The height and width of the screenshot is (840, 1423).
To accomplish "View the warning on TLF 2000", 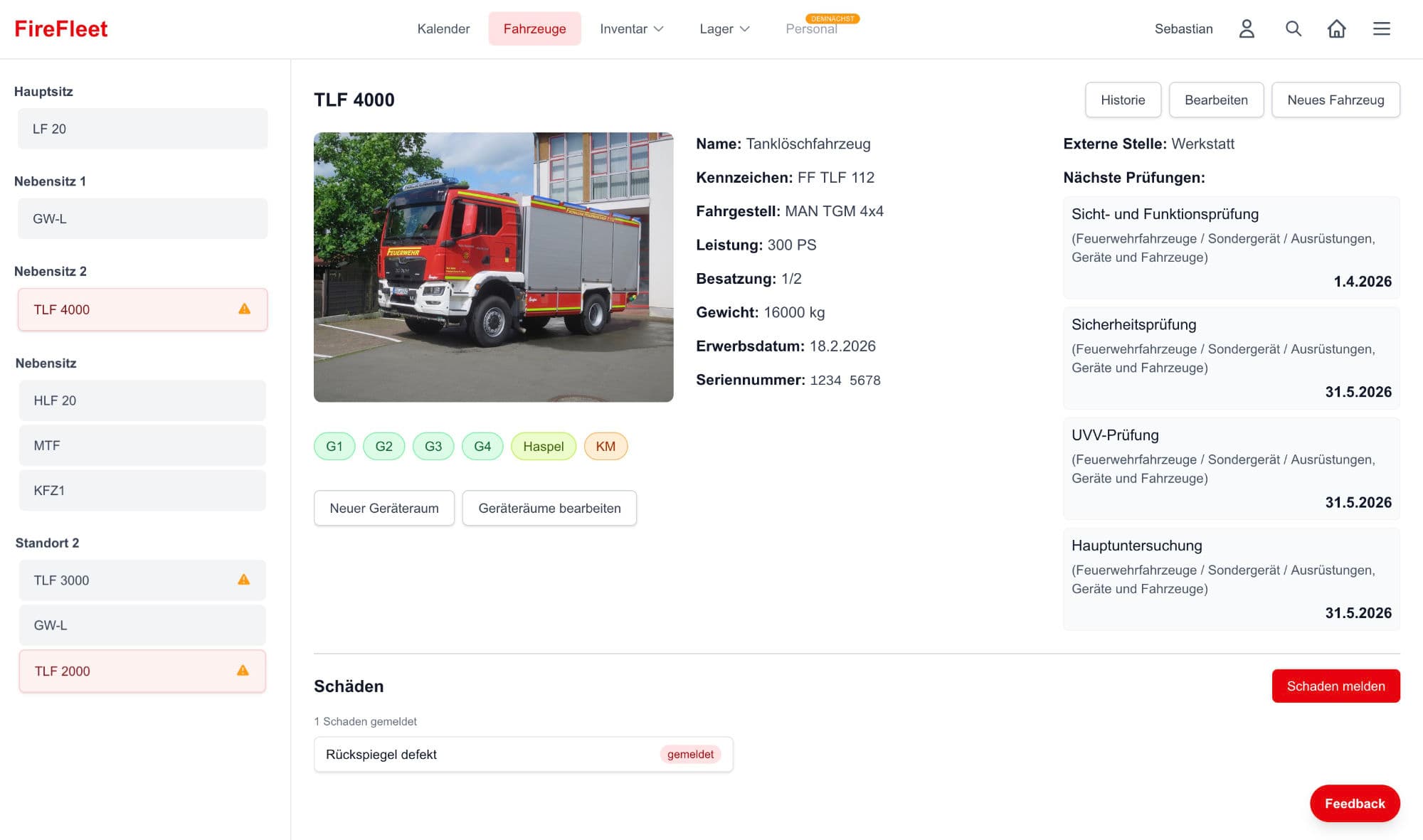I will pyautogui.click(x=243, y=670).
